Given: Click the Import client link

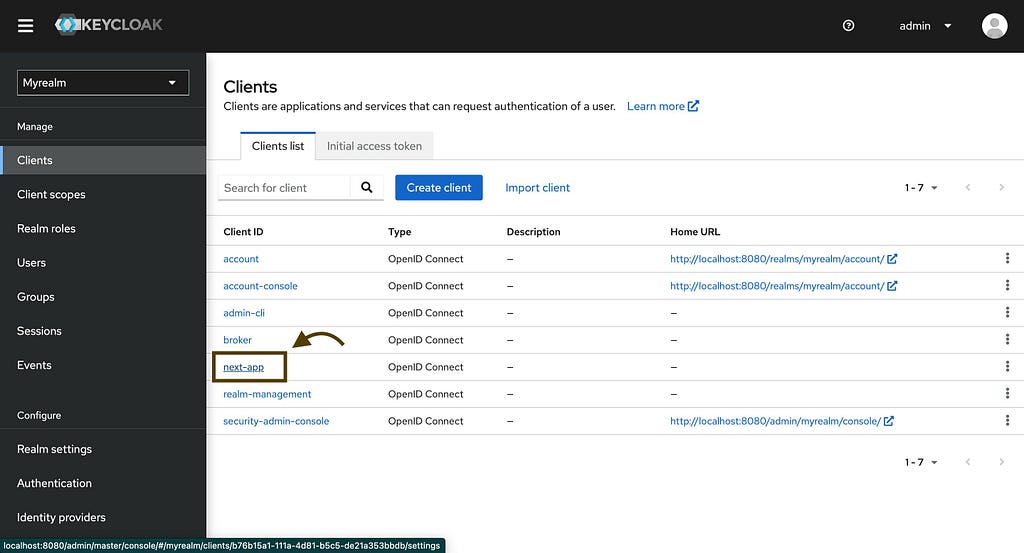Looking at the screenshot, I should [537, 187].
